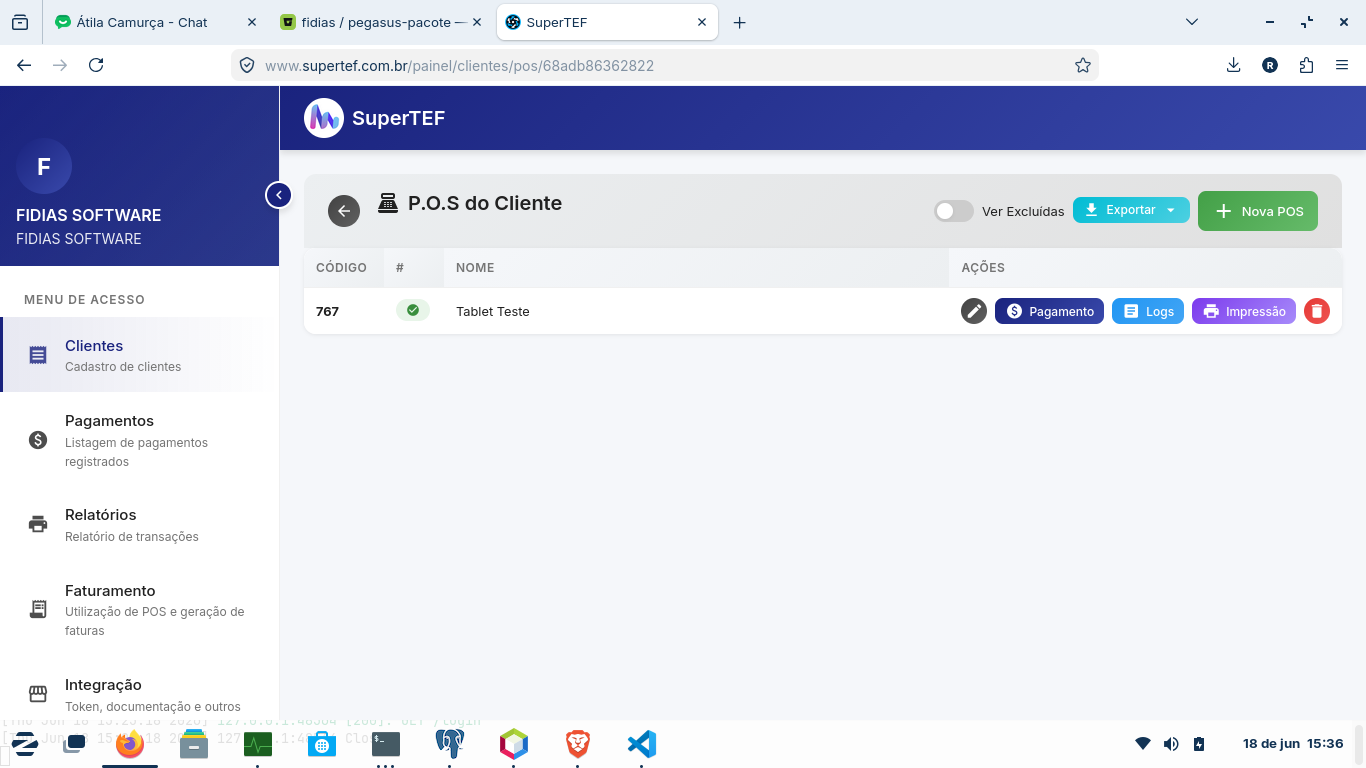Bookmark page with the star icon

coord(1082,65)
